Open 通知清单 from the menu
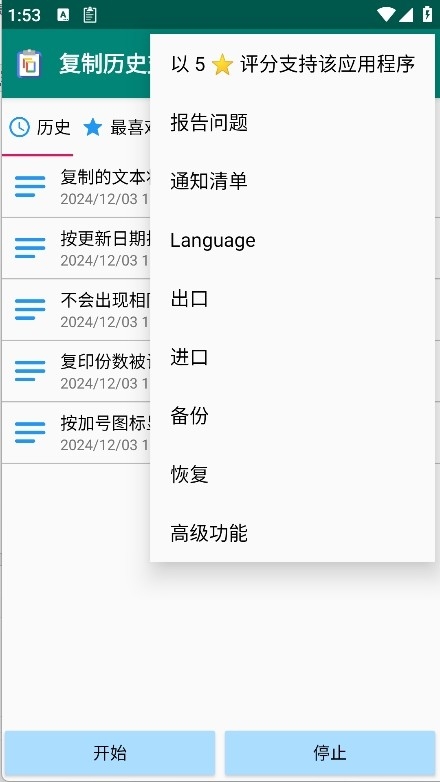This screenshot has height=782, width=440. pos(292,181)
